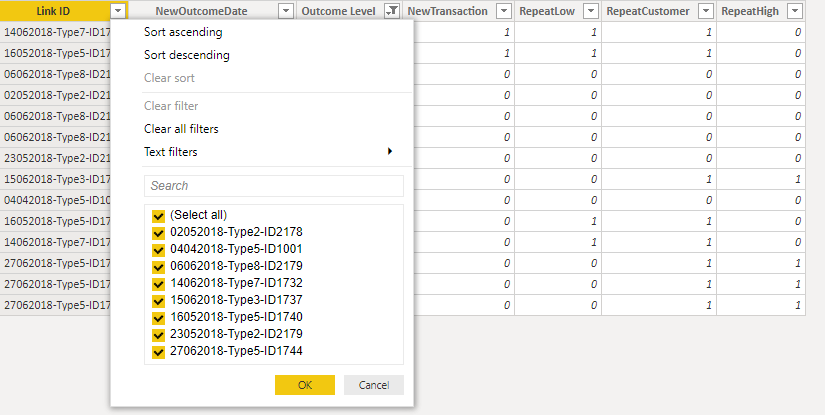This screenshot has height=415, width=825.
Task: Uncheck 16052018-Type5-ID1740
Action: pos(158,318)
